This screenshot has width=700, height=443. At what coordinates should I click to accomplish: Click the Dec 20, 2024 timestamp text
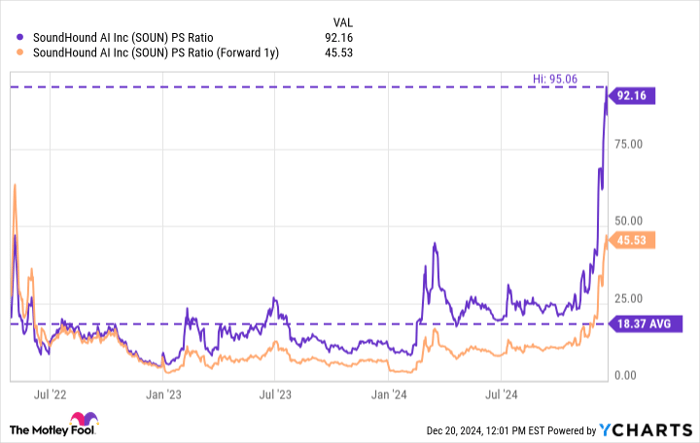coord(485,431)
